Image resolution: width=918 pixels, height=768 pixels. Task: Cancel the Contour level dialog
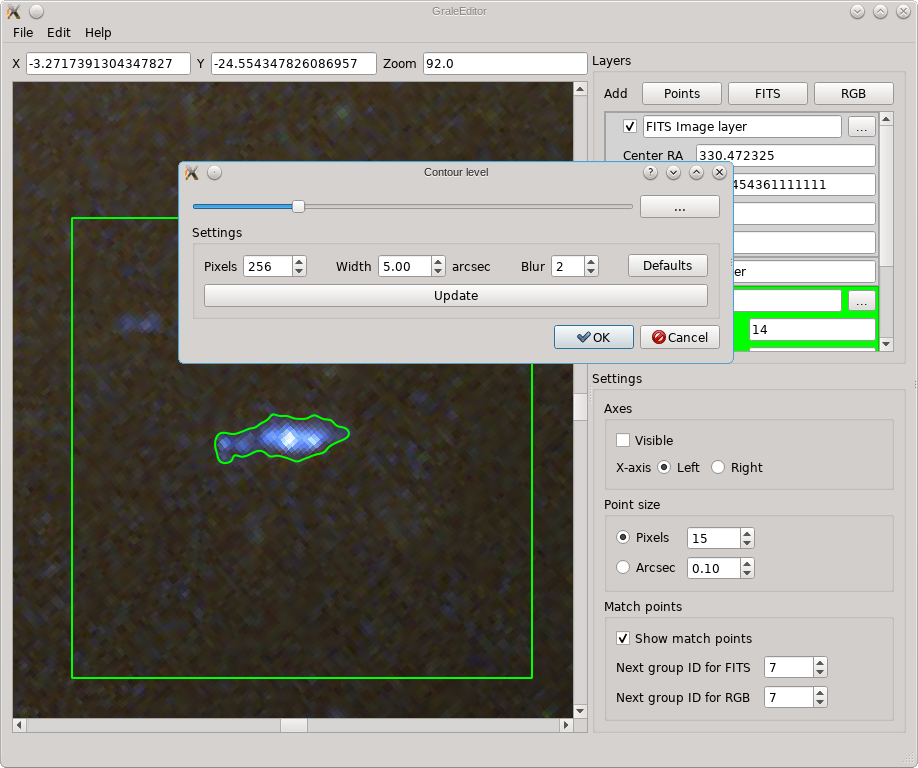680,337
